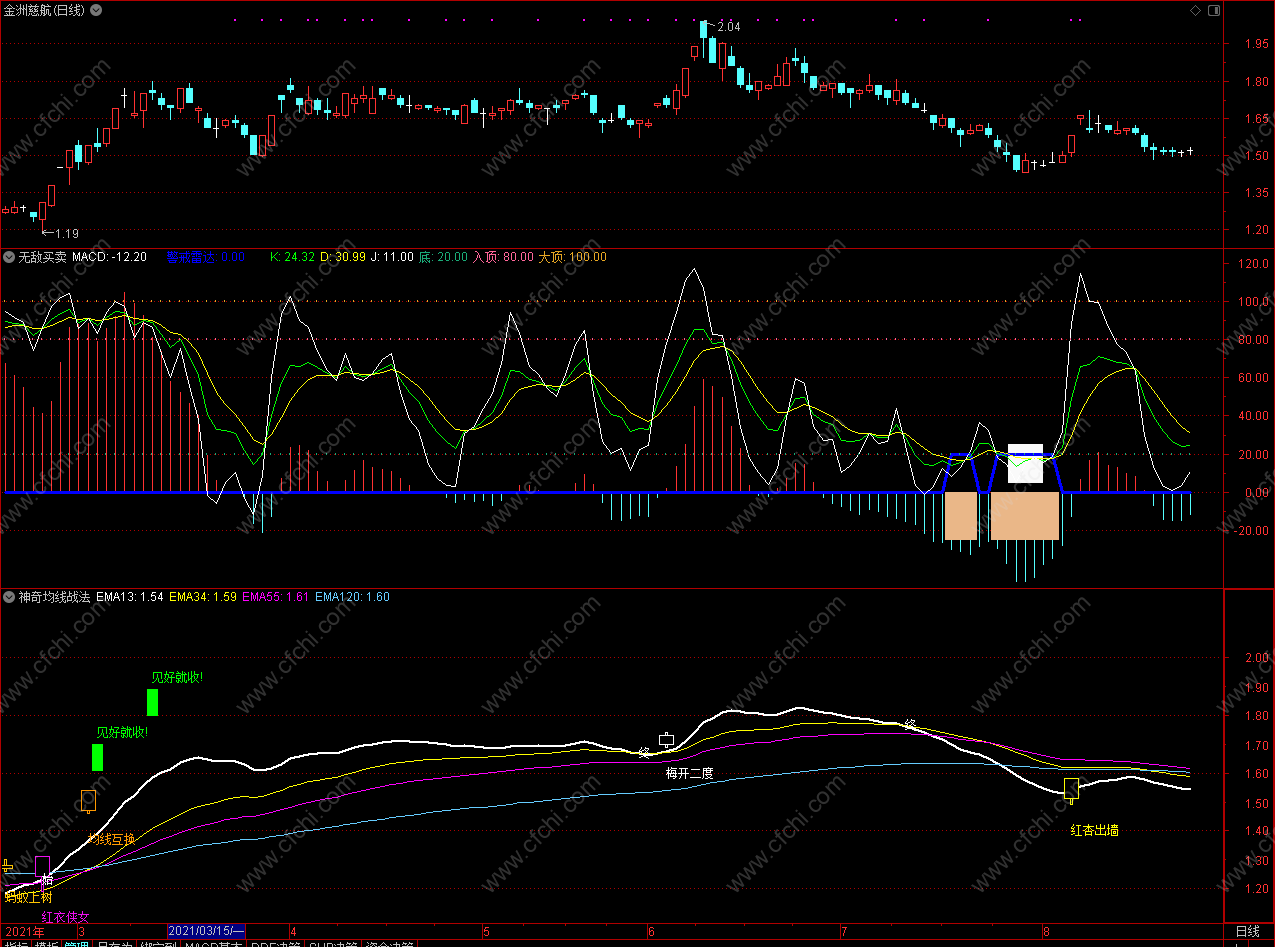The width and height of the screenshot is (1275, 947).
Task: Click the 日线 period button at bottom right
Action: click(1248, 931)
